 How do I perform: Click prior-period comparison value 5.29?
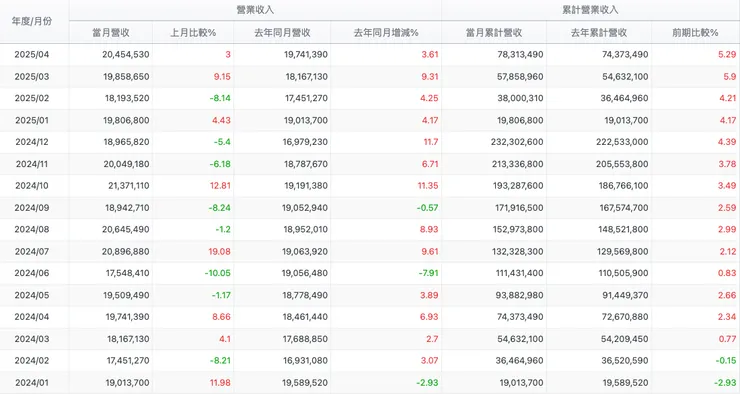(x=727, y=54)
